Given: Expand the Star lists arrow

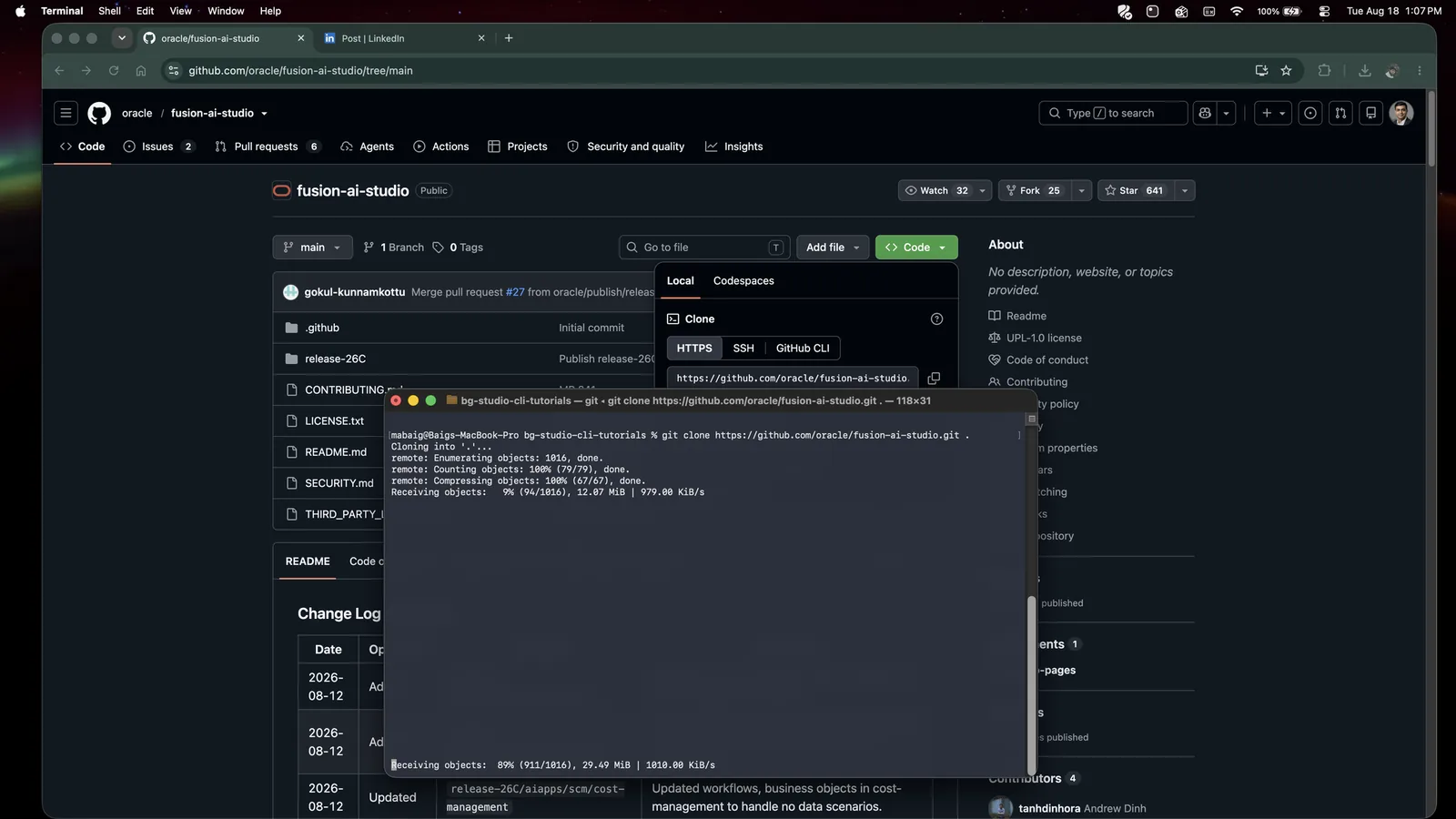Looking at the screenshot, I should (x=1184, y=190).
